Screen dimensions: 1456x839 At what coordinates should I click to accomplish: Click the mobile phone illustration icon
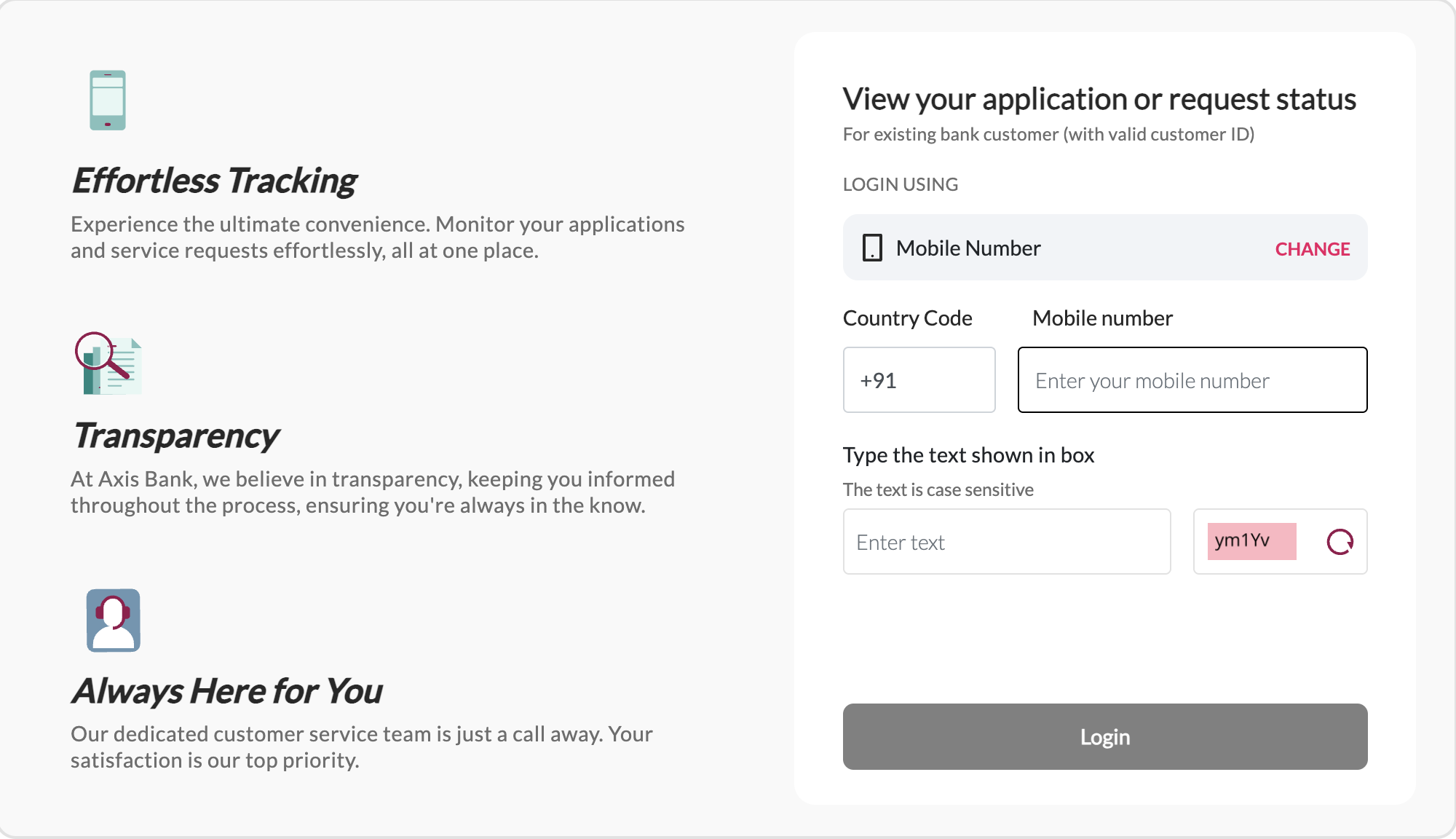(x=108, y=101)
